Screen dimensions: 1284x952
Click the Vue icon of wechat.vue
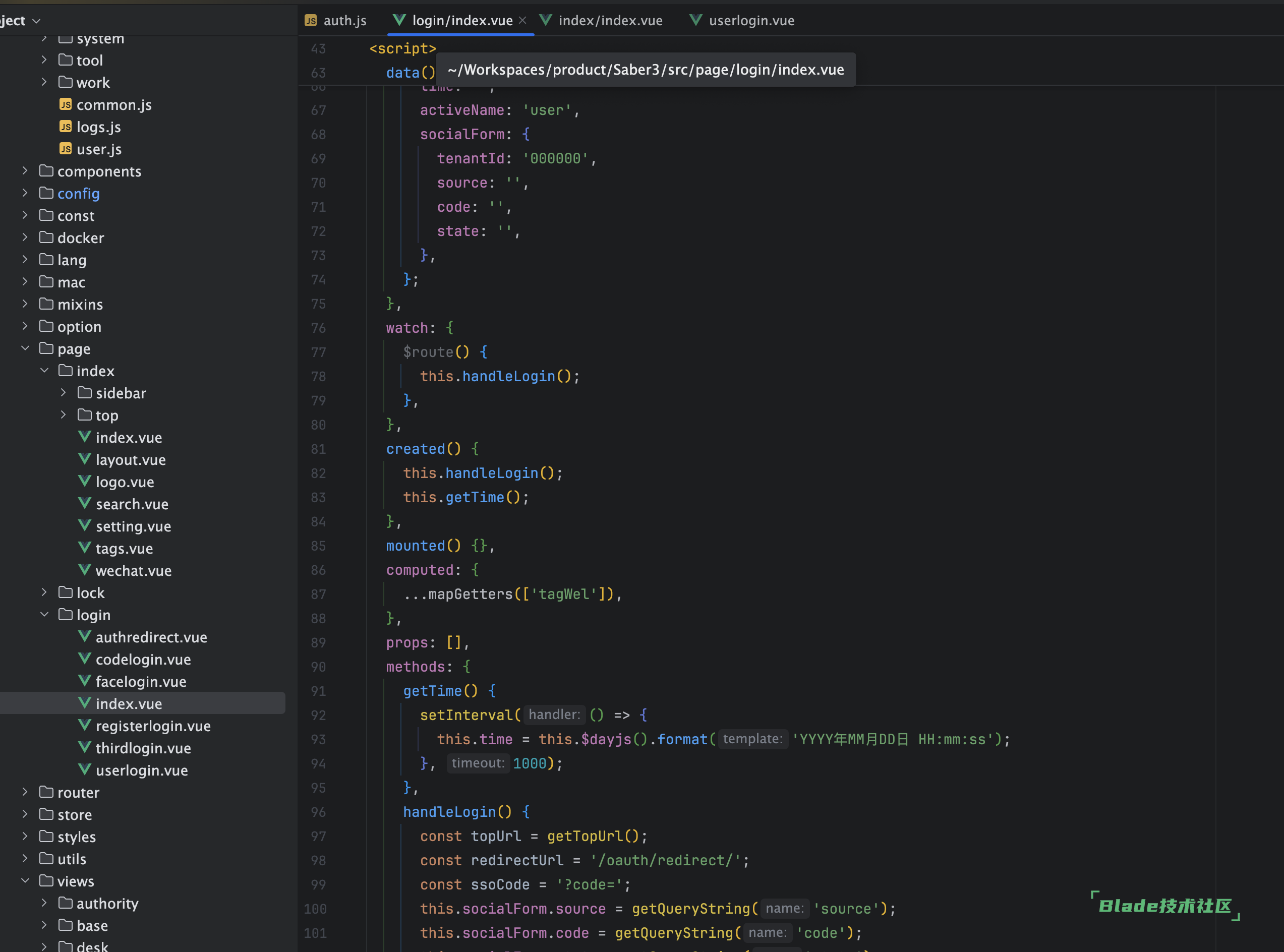coord(85,570)
